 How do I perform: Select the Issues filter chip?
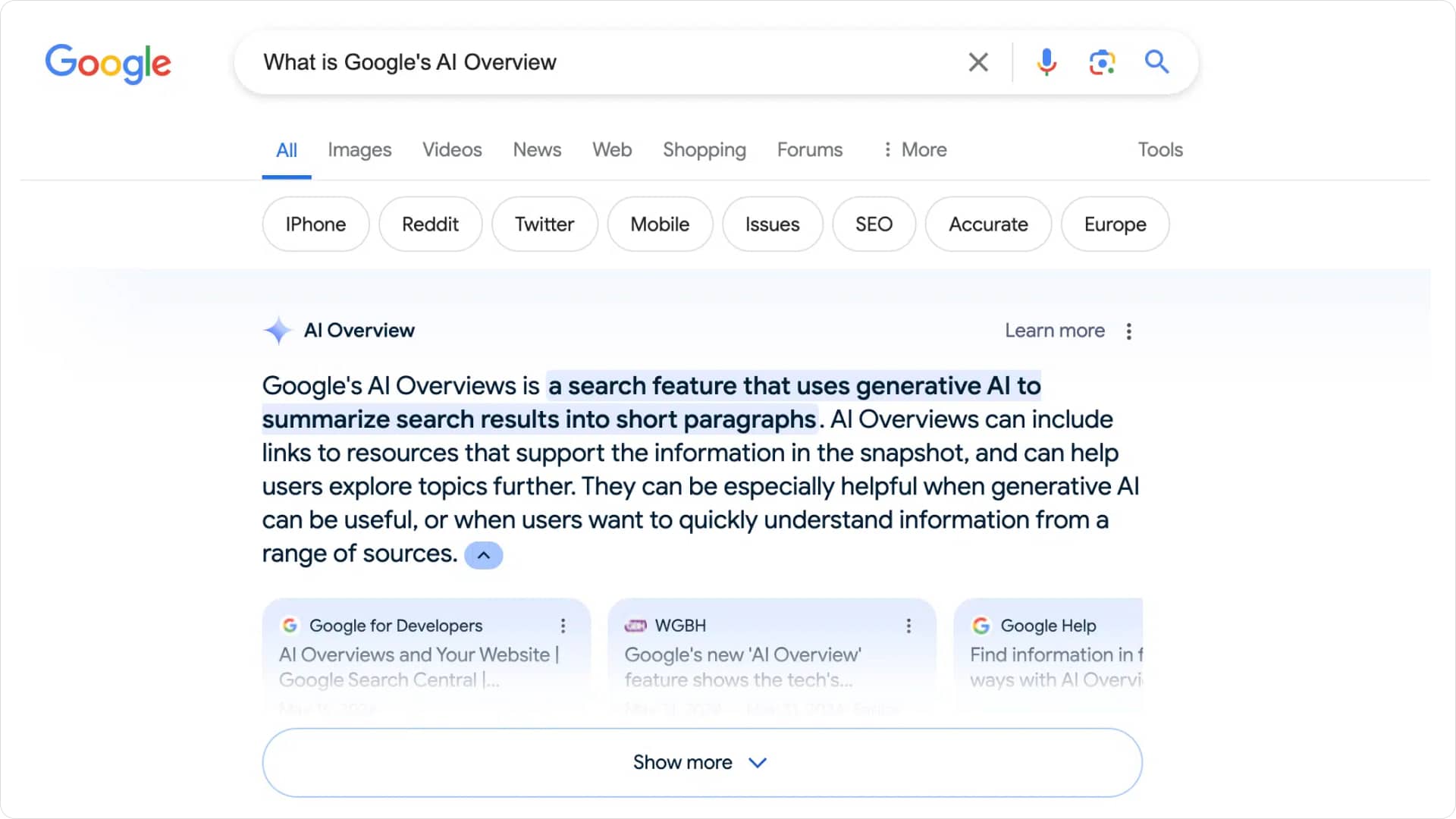point(772,224)
